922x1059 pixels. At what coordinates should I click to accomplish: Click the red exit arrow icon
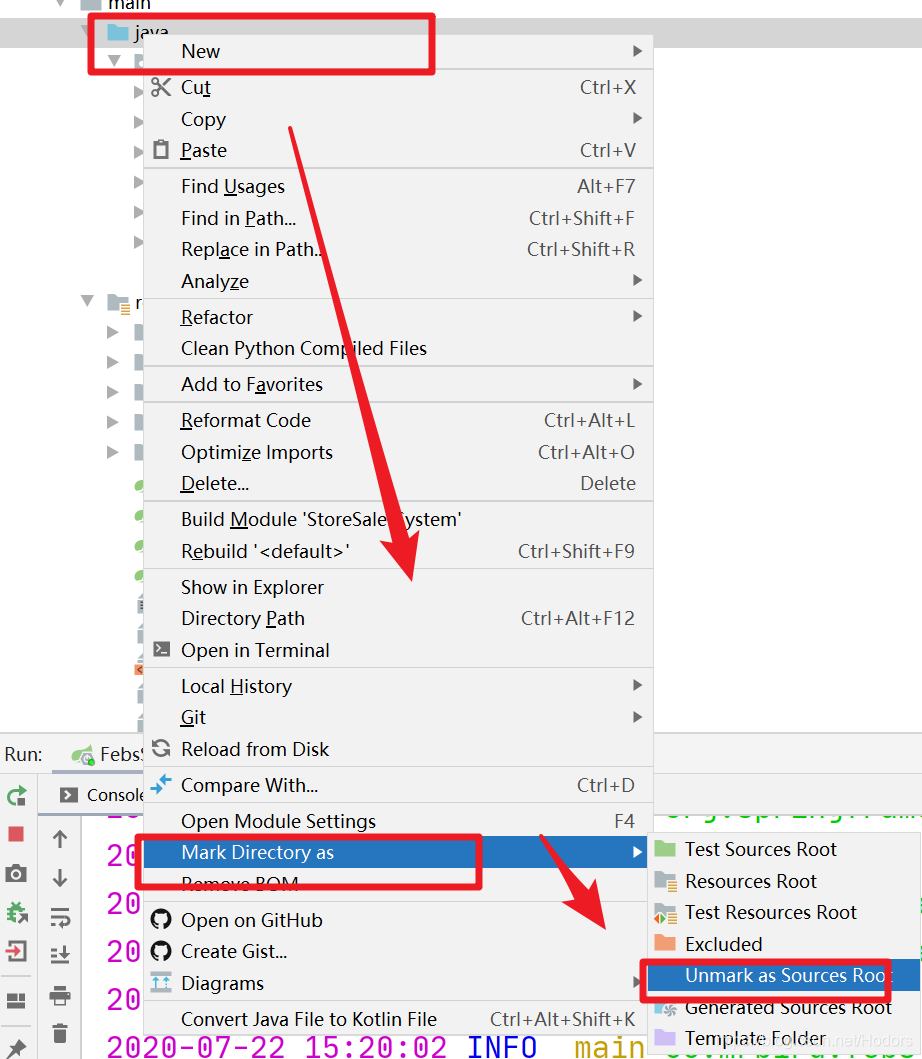click(16, 951)
